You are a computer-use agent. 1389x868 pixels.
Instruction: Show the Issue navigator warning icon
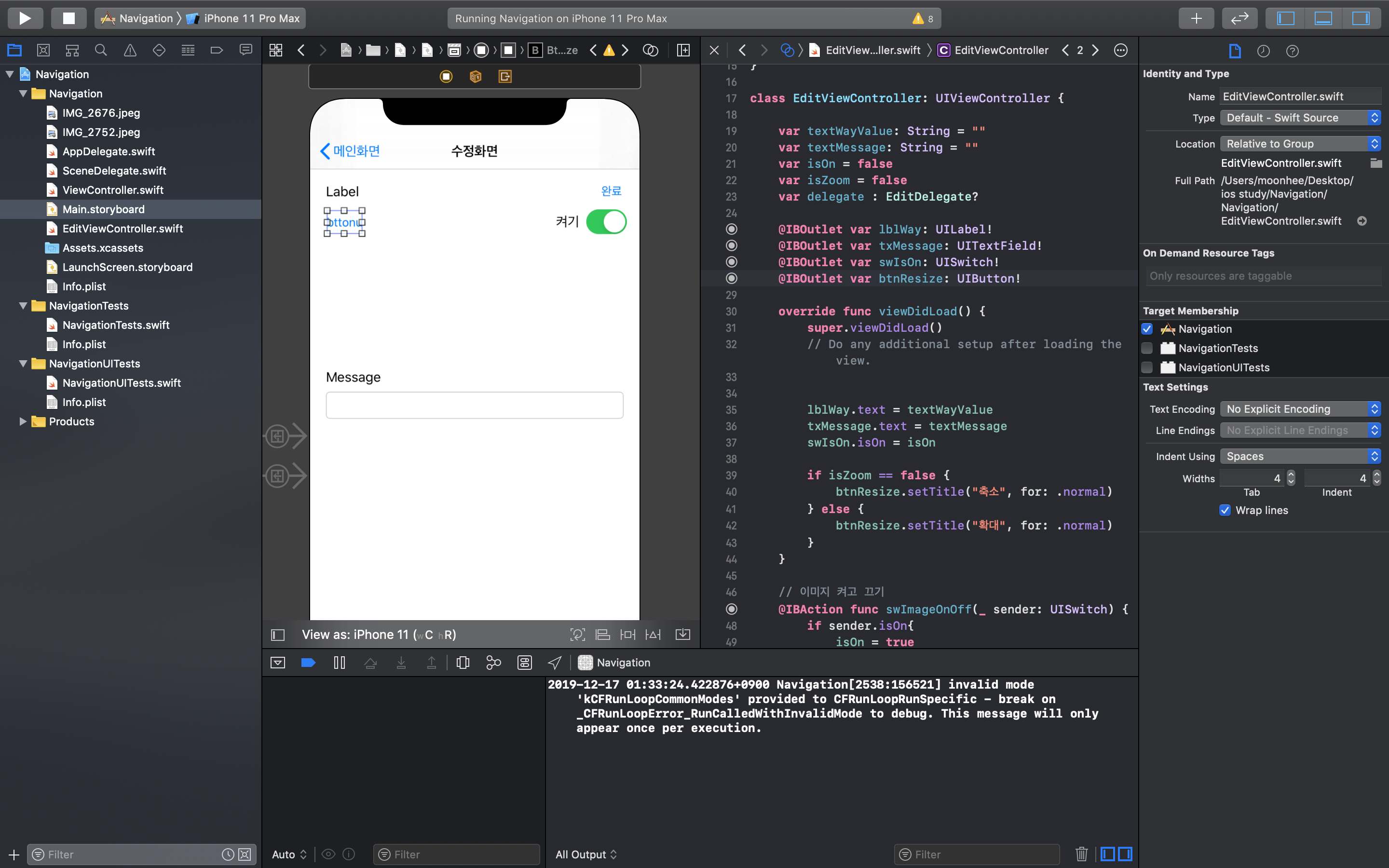tap(130, 51)
